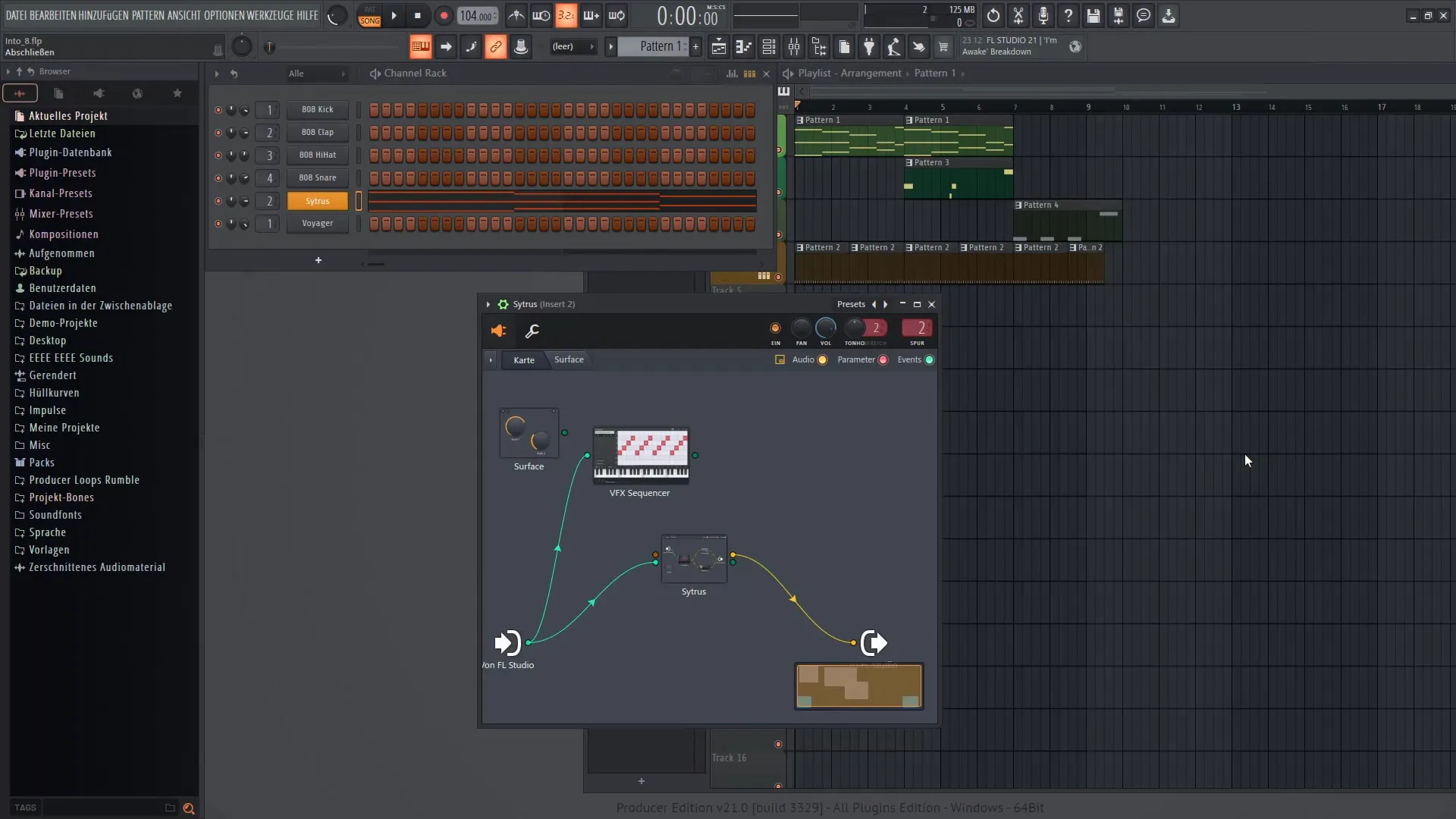Expand the Soundfonts folder in browser
Image resolution: width=1456 pixels, height=819 pixels.
(x=55, y=514)
